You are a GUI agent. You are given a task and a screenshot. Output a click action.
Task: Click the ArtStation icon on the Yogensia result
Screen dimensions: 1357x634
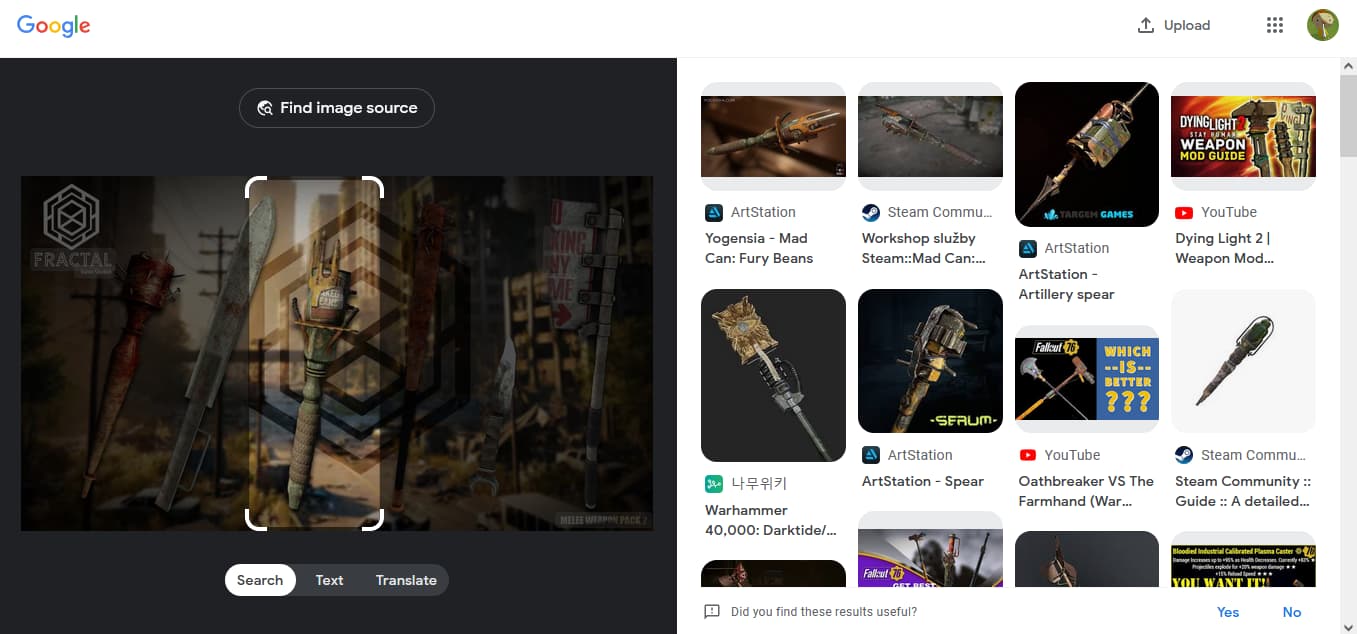713,212
